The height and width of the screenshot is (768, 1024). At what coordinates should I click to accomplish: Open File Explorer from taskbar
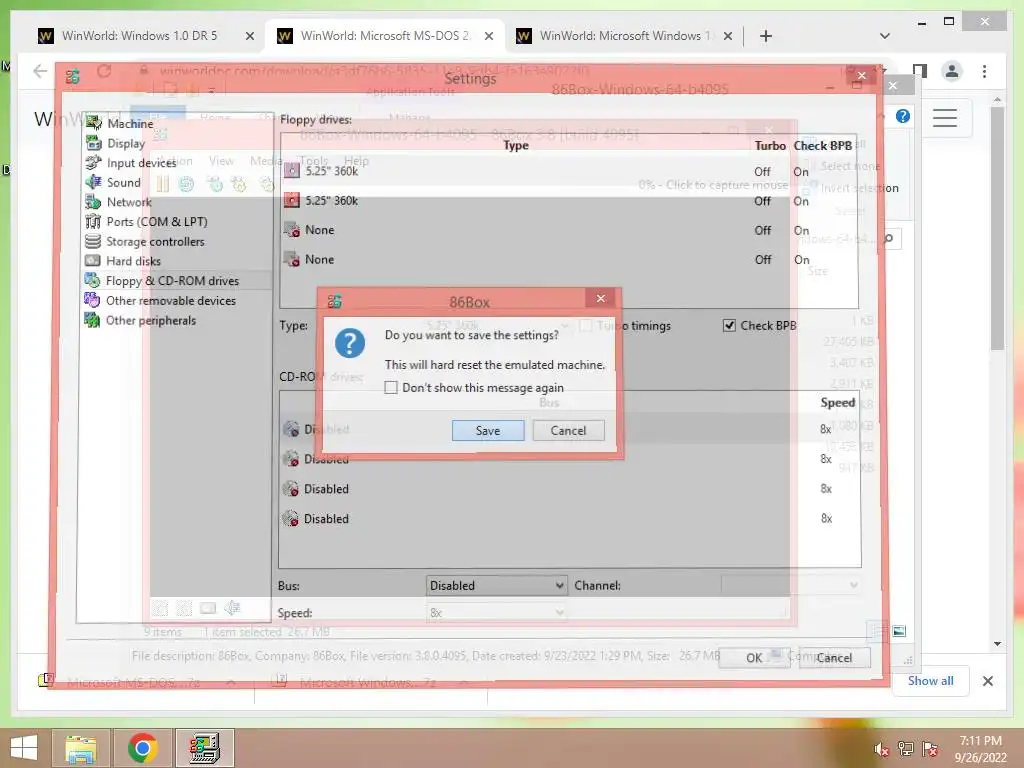(80, 748)
